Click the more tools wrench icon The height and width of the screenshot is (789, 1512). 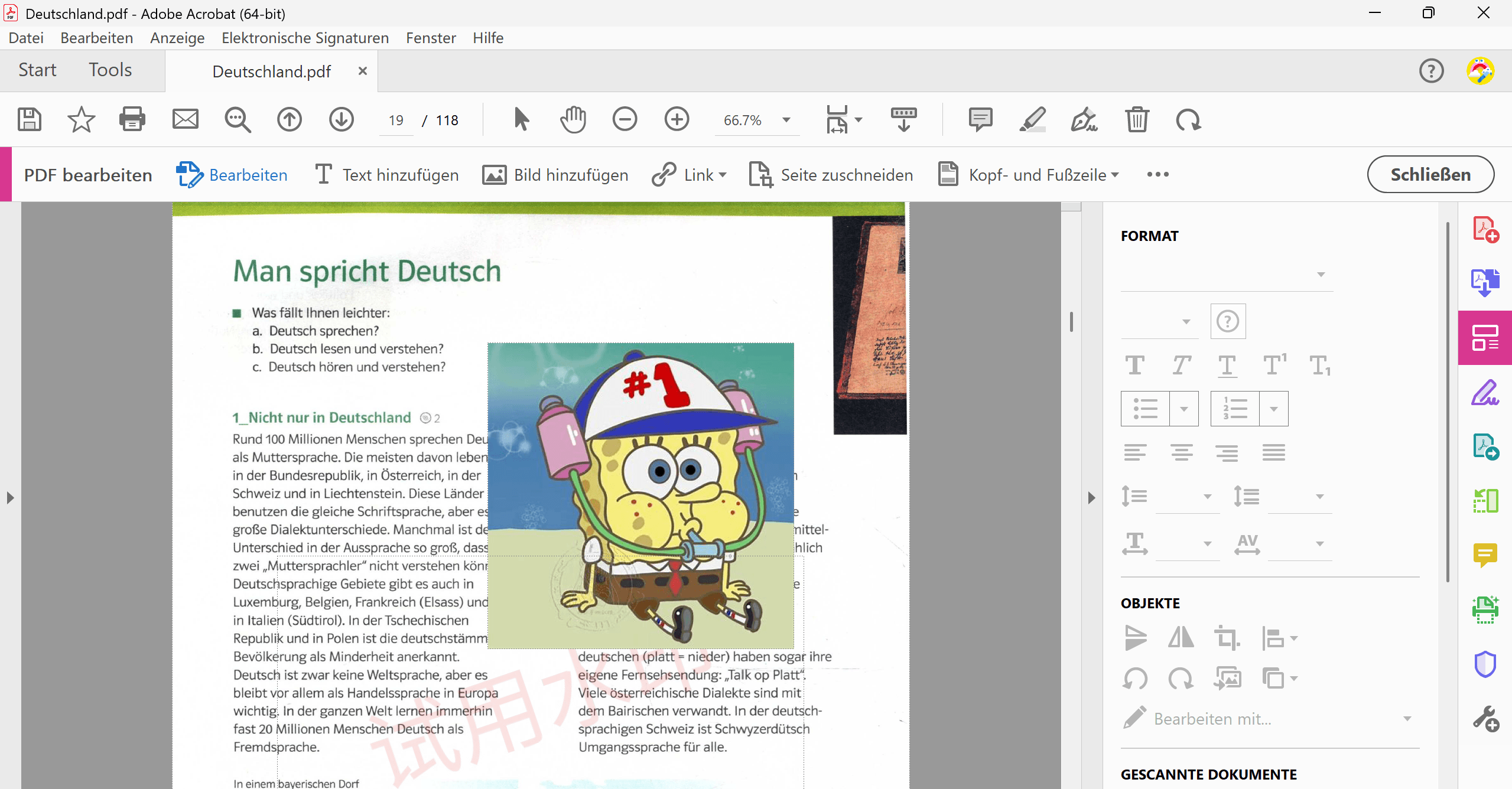coord(1485,719)
